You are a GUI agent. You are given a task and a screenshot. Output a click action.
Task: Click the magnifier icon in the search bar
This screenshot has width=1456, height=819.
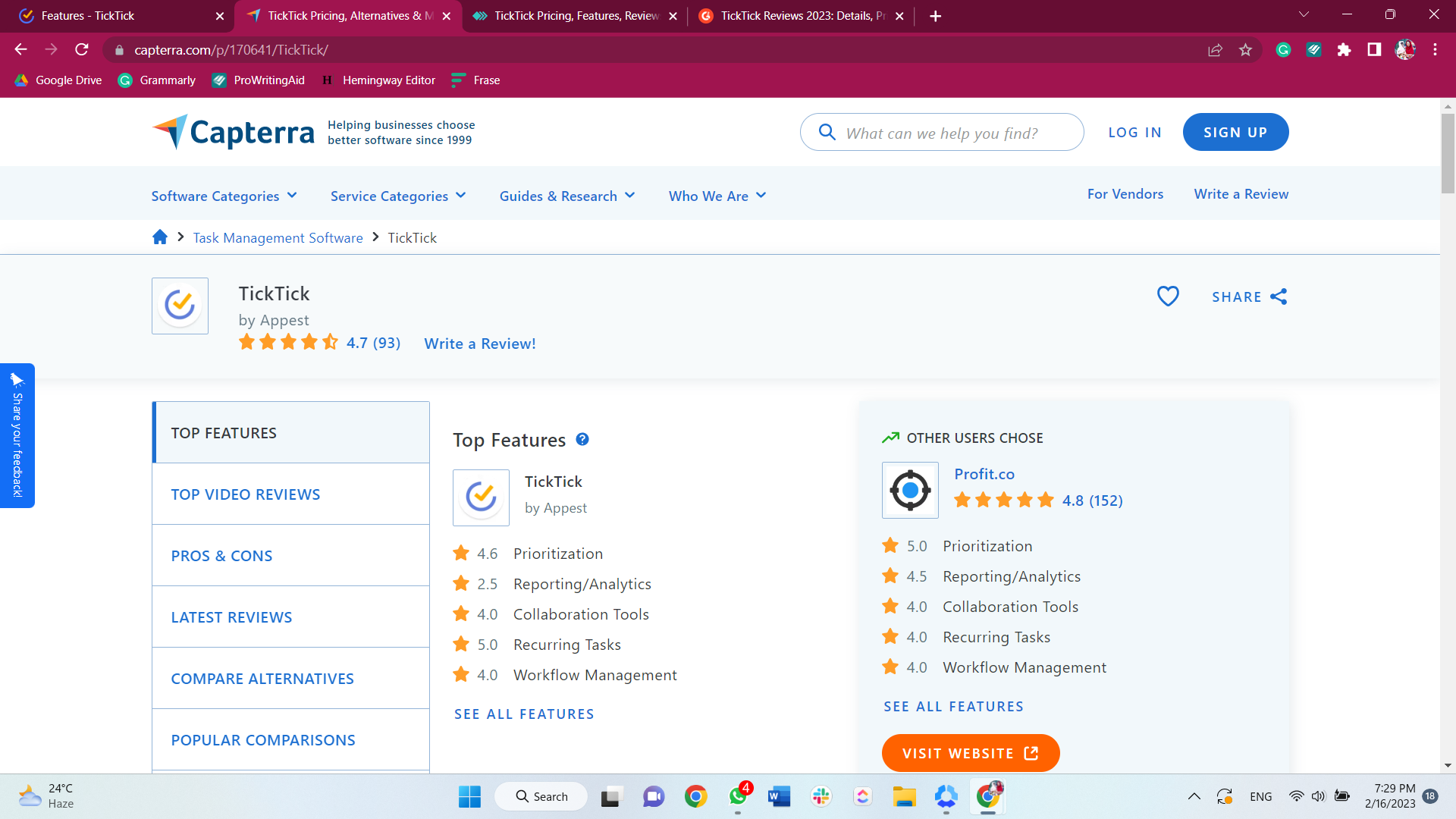pos(827,132)
